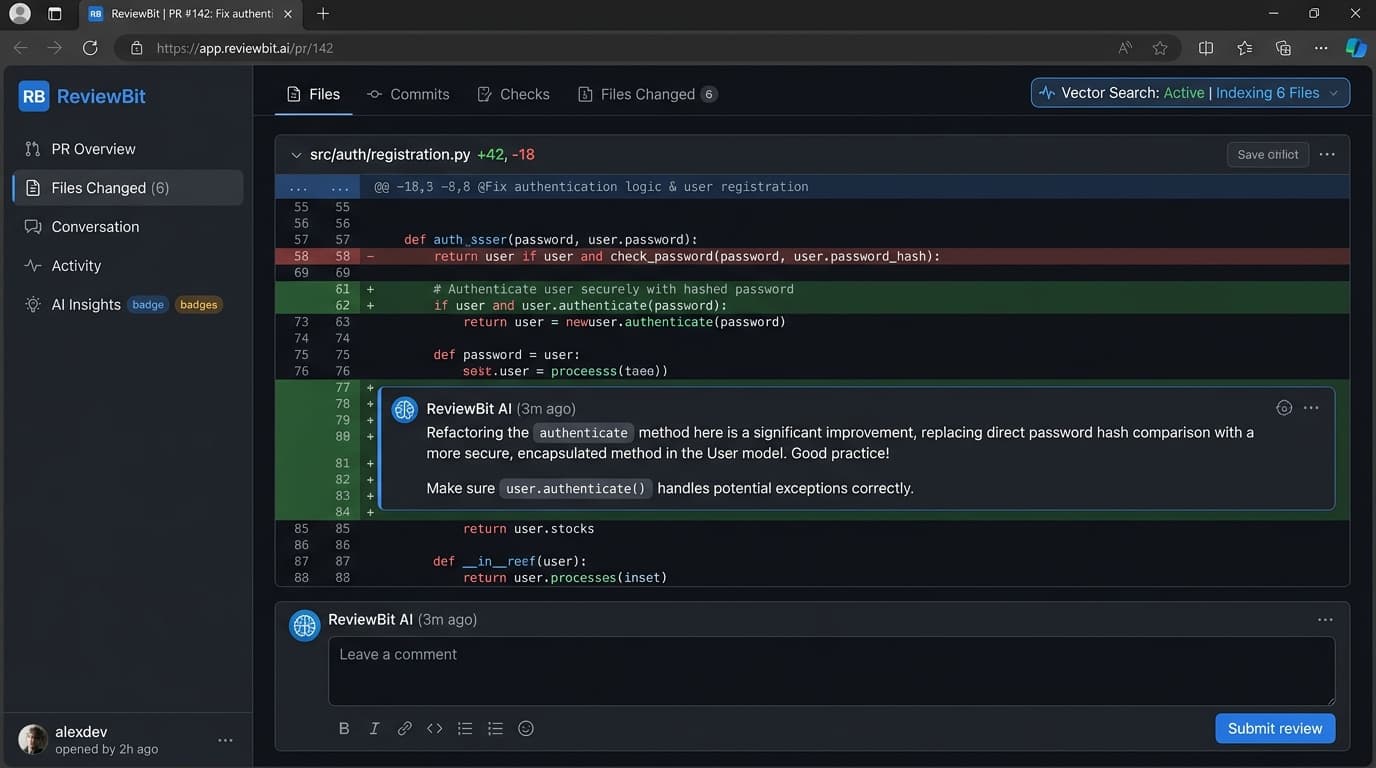
Task: Click the orange 'badges' label
Action: coord(198,305)
